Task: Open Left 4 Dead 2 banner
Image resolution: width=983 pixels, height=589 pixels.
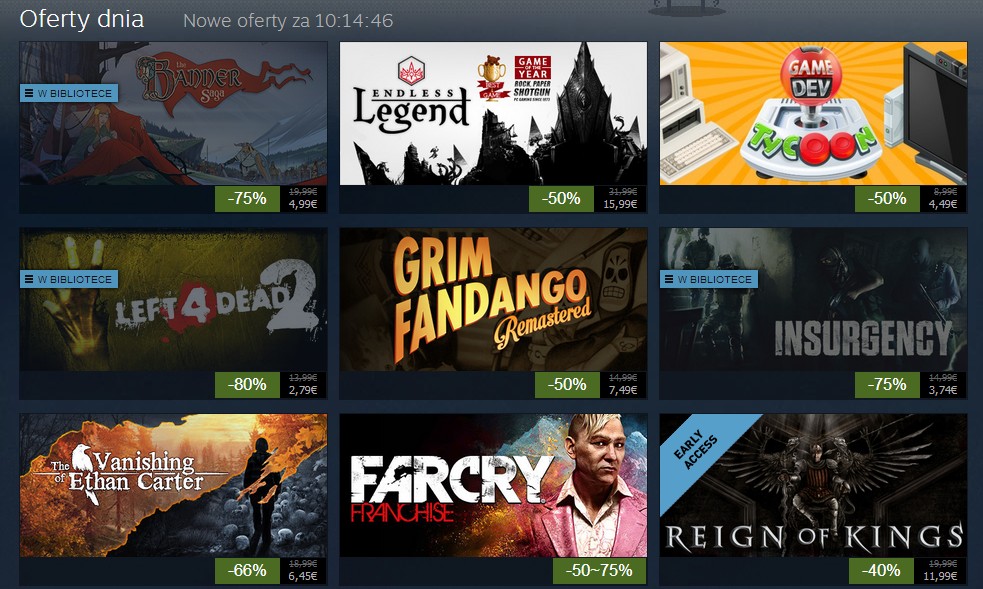Action: pyautogui.click(x=173, y=299)
